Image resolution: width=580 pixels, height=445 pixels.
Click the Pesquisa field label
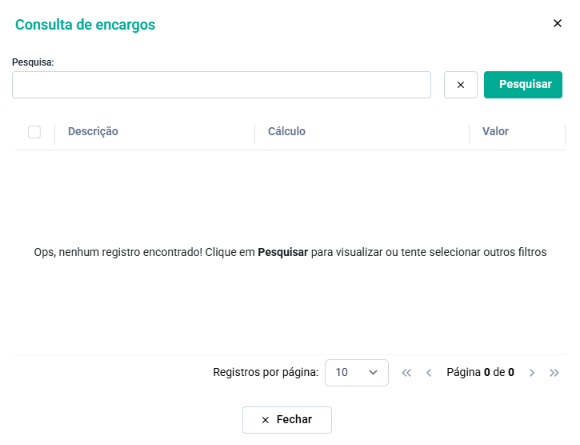pyautogui.click(x=33, y=62)
